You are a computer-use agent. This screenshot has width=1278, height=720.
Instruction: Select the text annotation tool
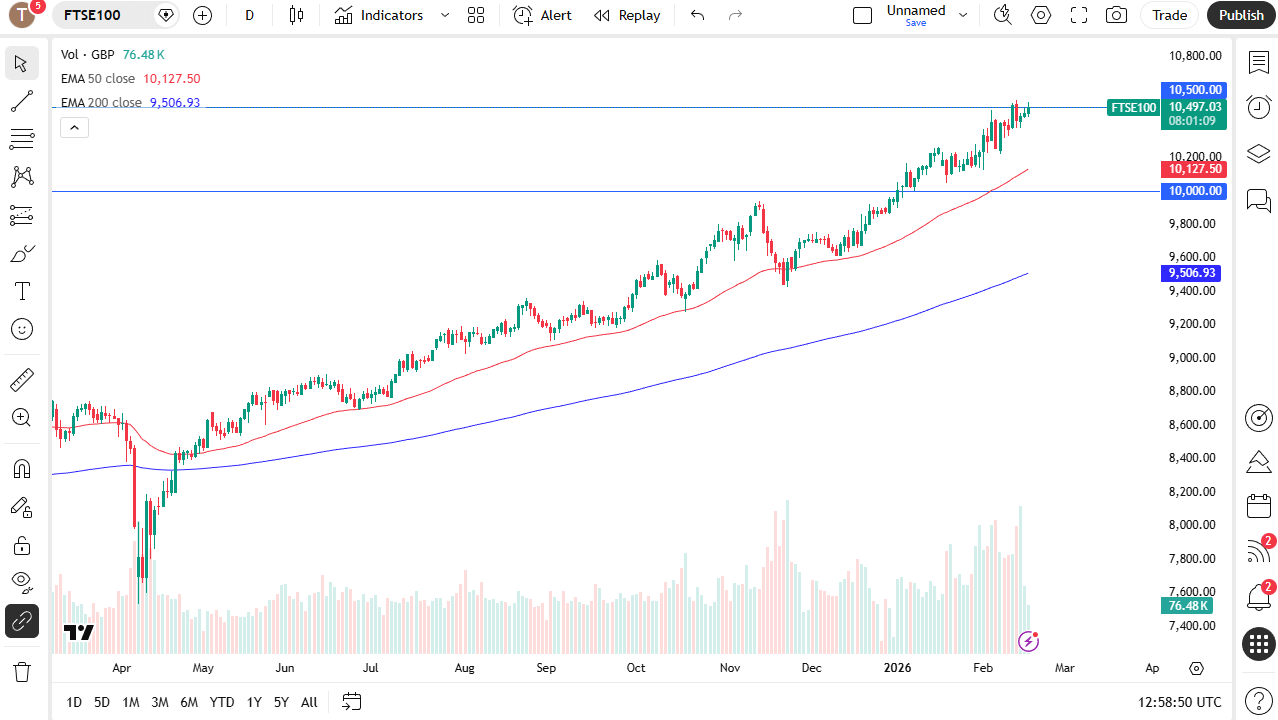tap(21, 291)
